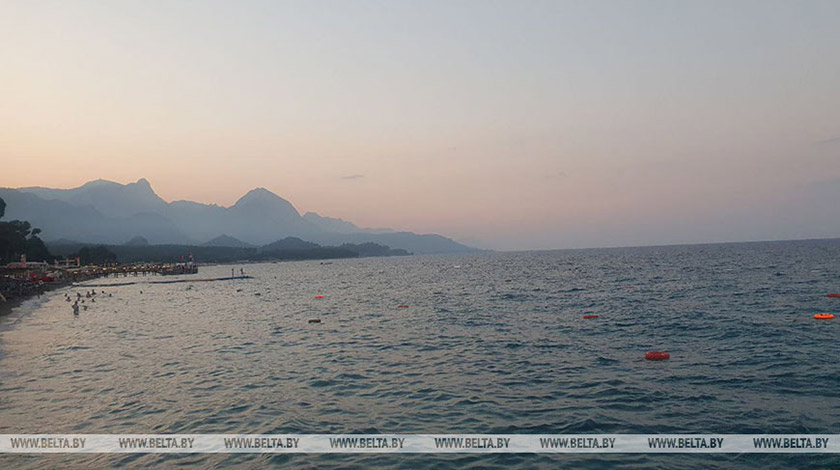This screenshot has width=840, height=470.
Task: Click the dark trees at left edge
Action: (20, 240)
